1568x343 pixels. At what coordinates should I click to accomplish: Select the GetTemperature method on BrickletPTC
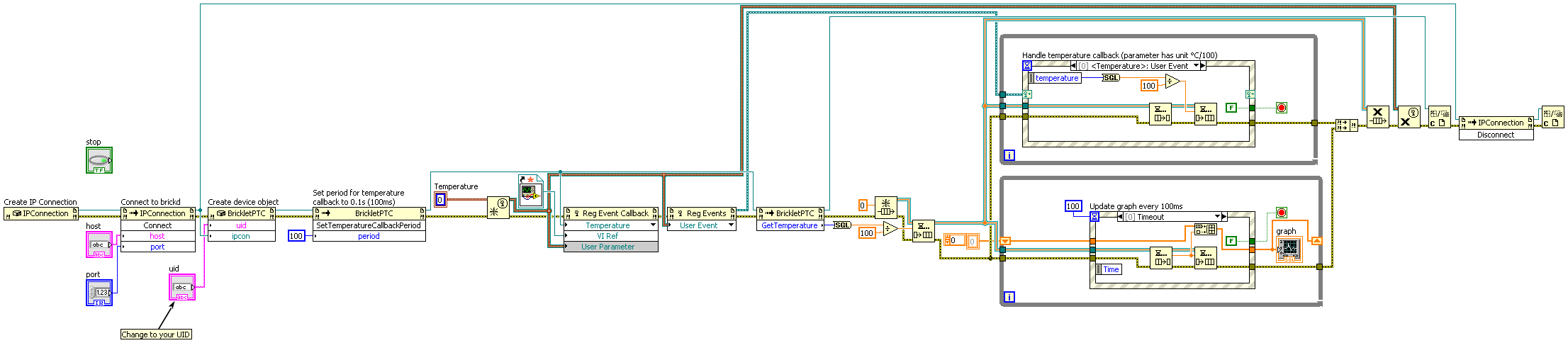[789, 225]
